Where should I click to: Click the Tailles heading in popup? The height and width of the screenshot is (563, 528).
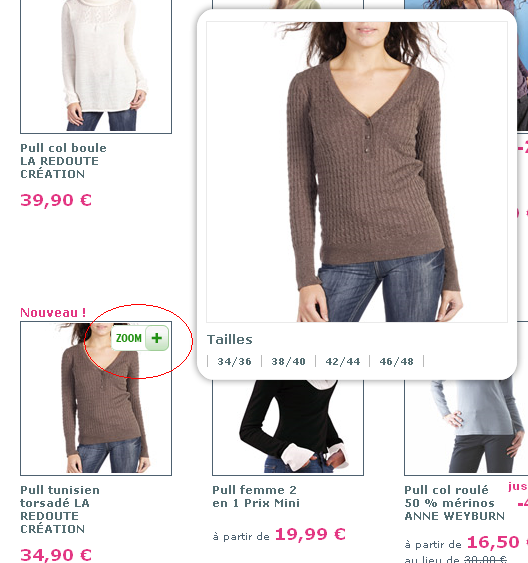pyautogui.click(x=230, y=339)
